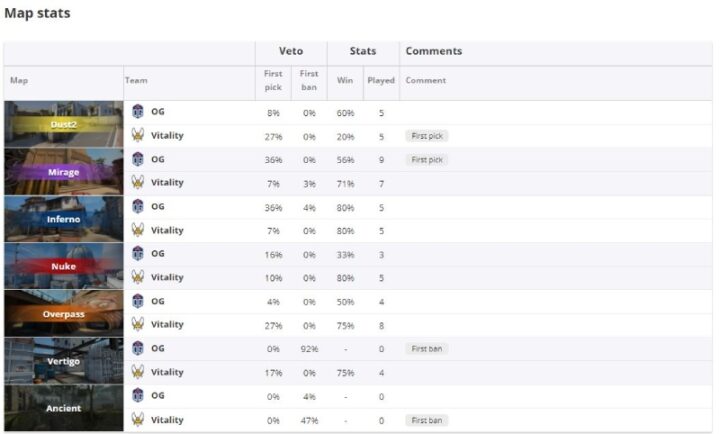
Task: Click Vitality logo in the Ancient row
Action: point(138,420)
